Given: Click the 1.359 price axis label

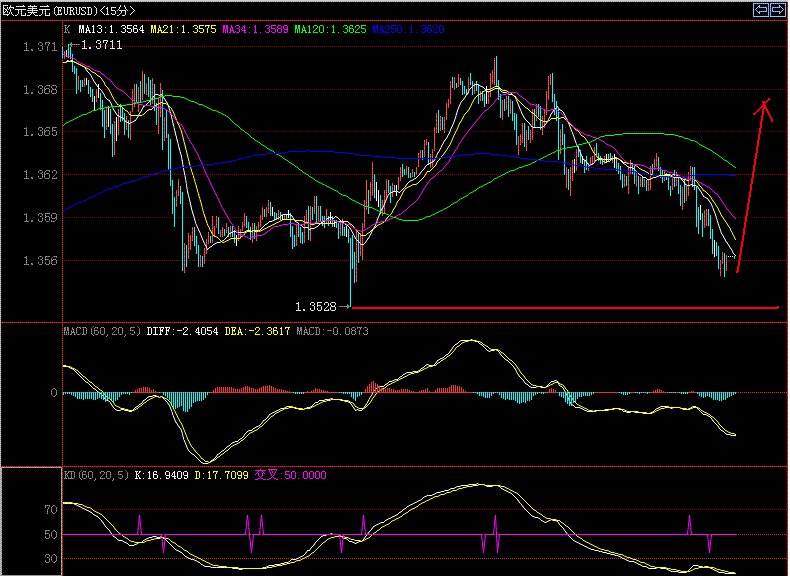Looking at the screenshot, I should pyautogui.click(x=40, y=218).
